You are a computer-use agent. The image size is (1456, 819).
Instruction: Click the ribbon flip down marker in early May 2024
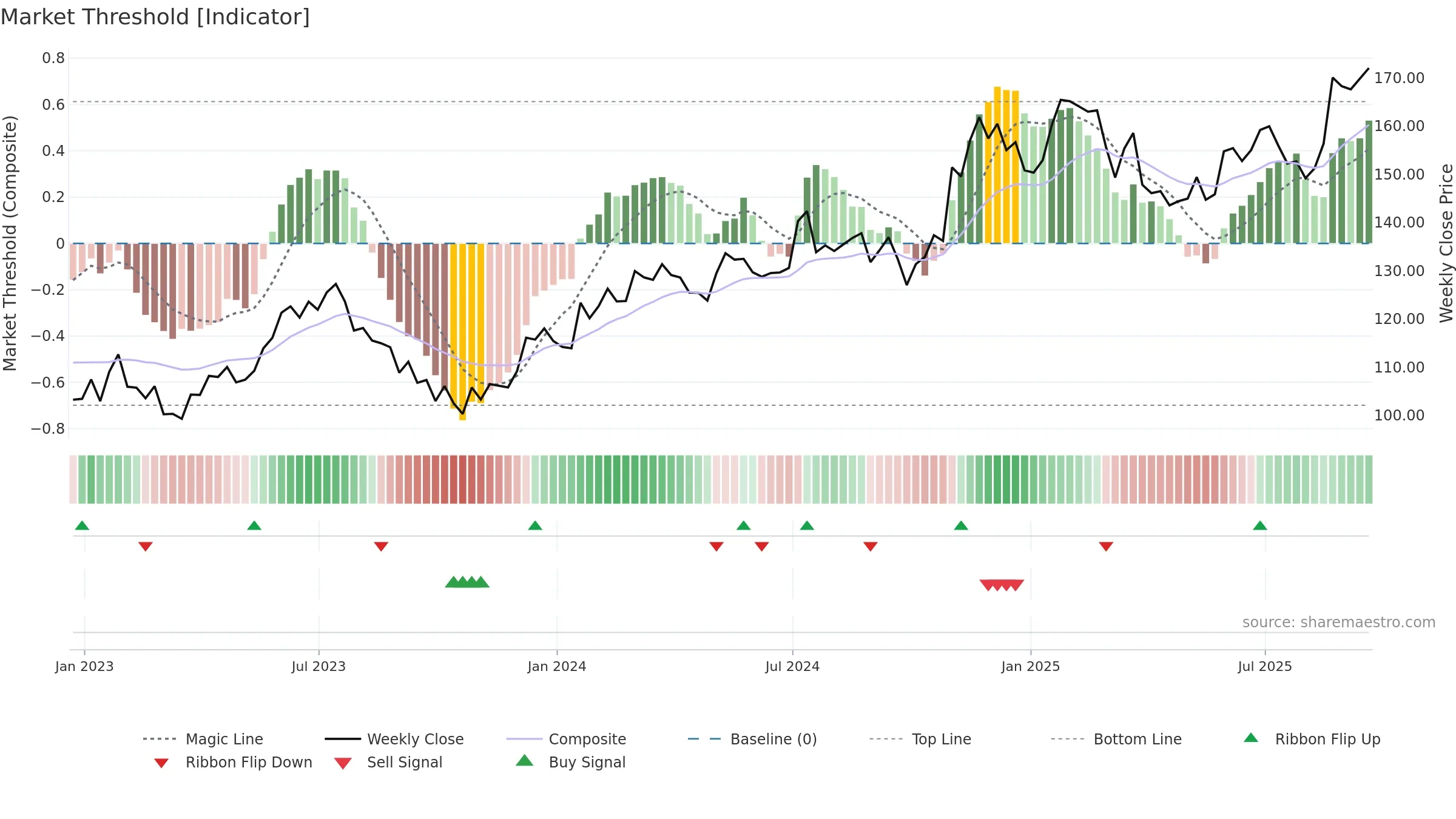click(716, 547)
